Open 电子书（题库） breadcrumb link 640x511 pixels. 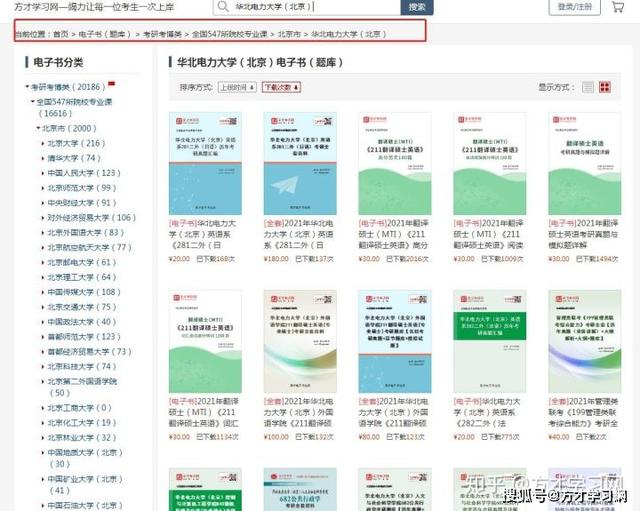coord(104,34)
